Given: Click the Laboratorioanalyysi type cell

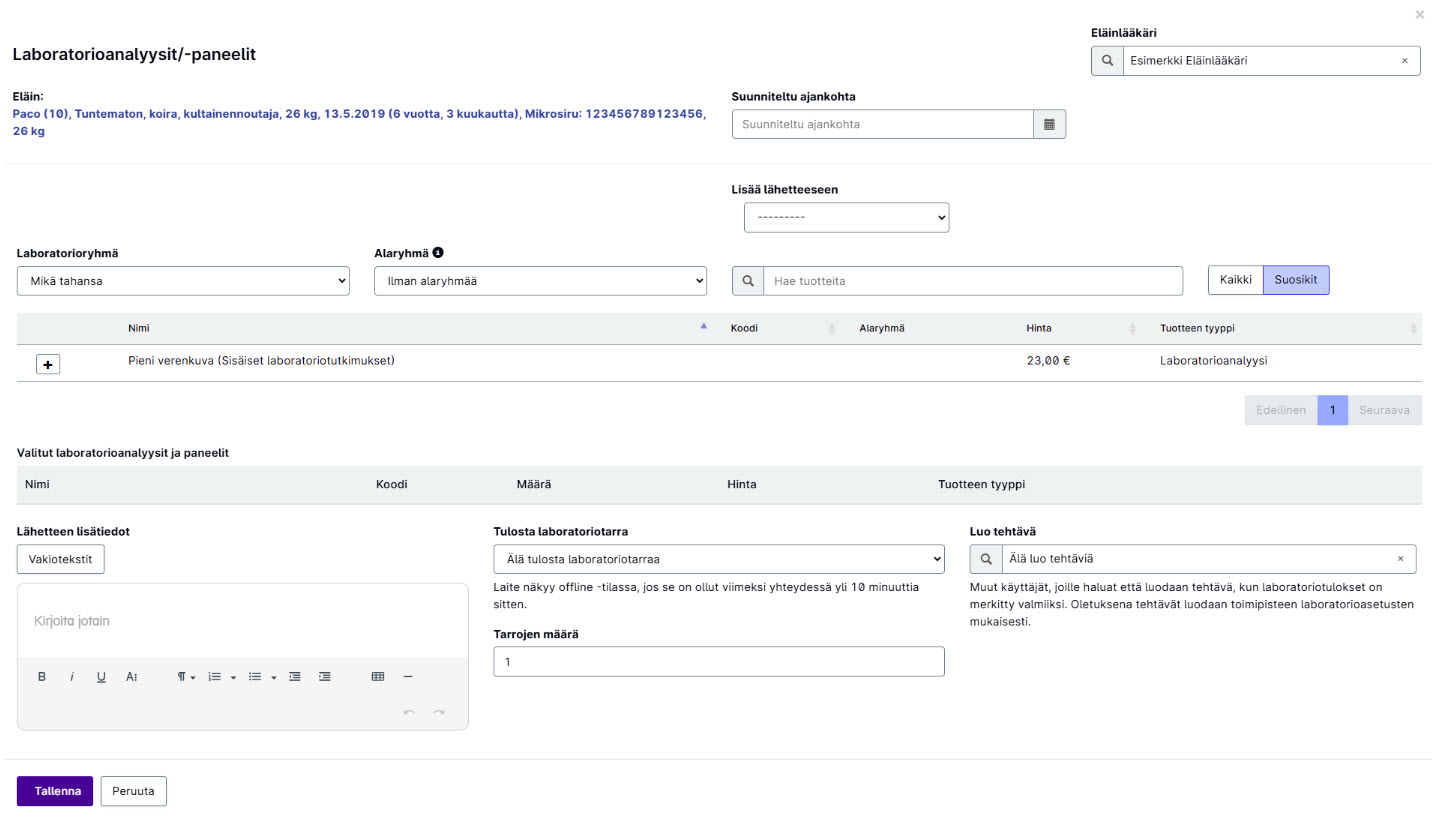Looking at the screenshot, I should point(1214,361).
